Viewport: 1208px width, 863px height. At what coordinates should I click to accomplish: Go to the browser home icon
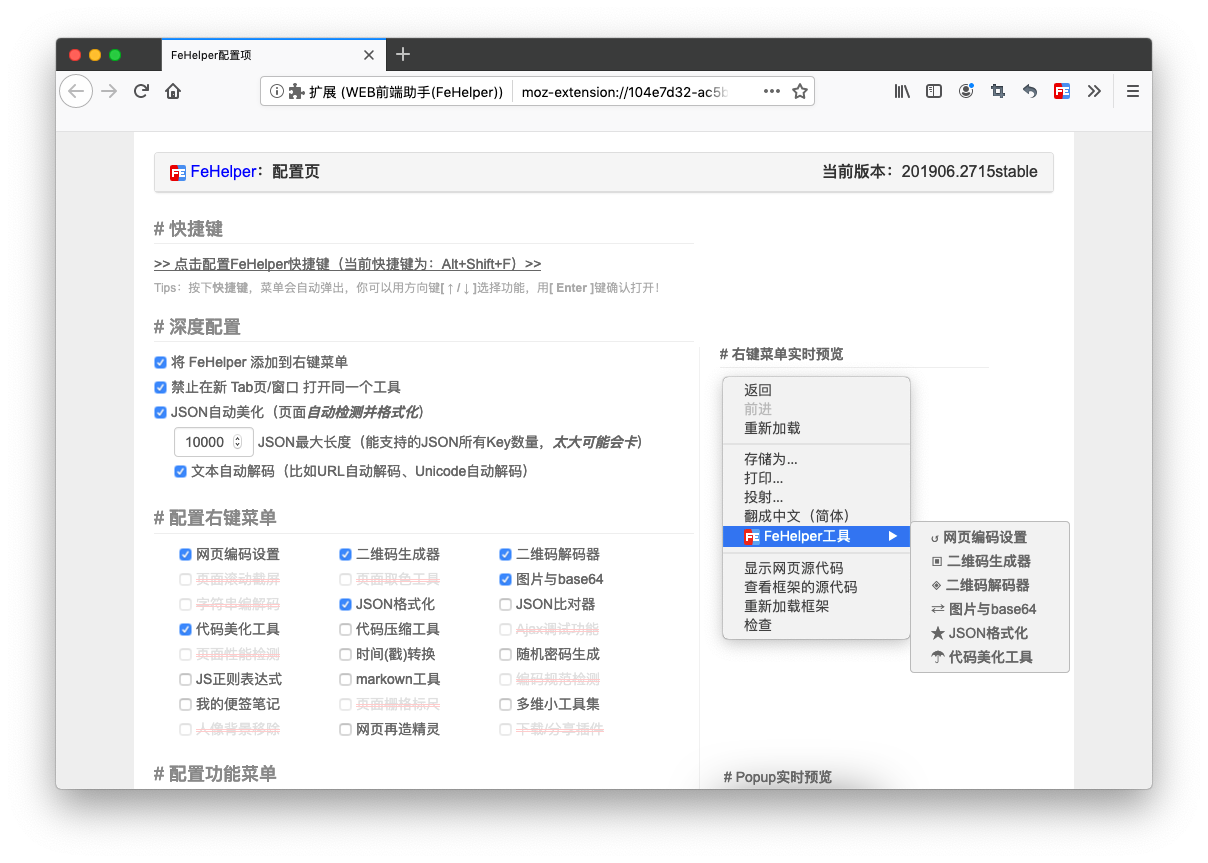pyautogui.click(x=173, y=91)
